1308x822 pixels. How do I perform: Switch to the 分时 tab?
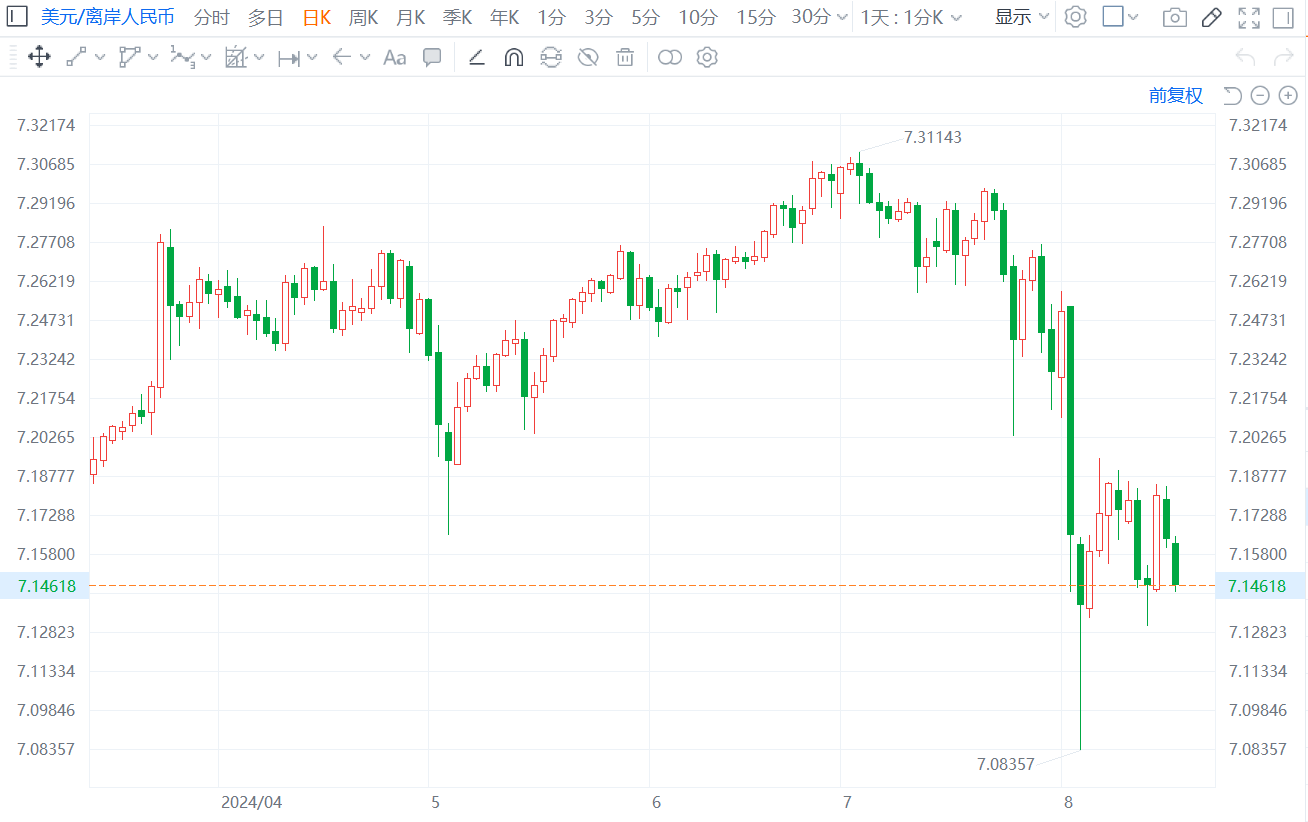pyautogui.click(x=211, y=17)
